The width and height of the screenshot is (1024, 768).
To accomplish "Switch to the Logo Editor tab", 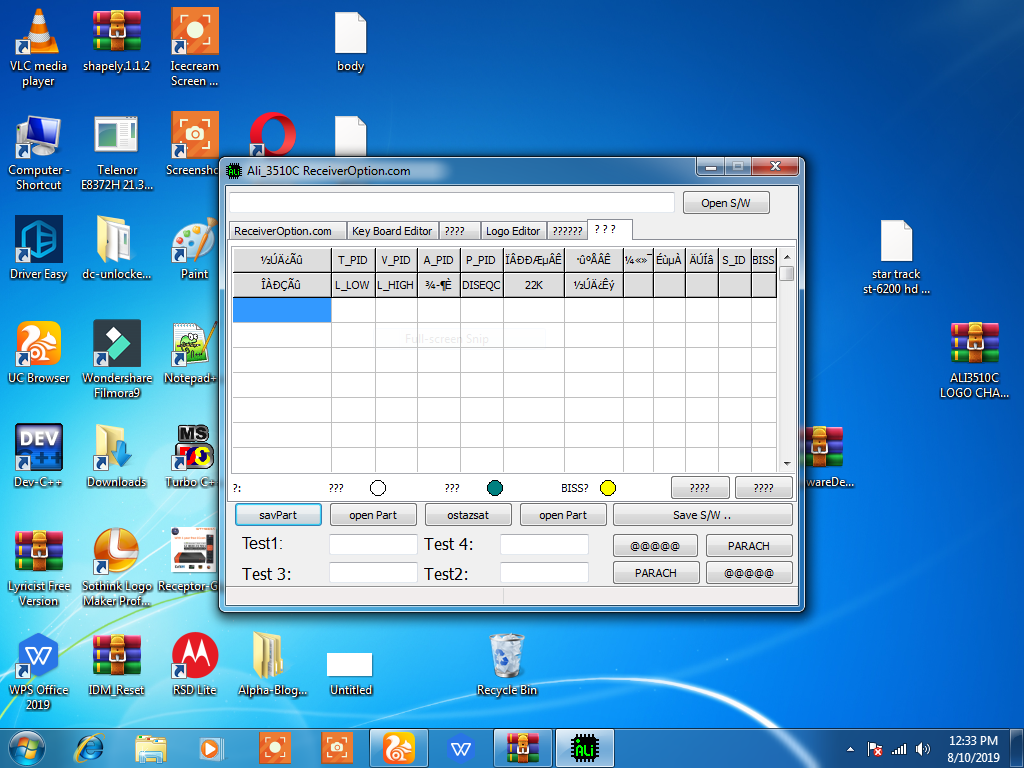I will tap(513, 230).
